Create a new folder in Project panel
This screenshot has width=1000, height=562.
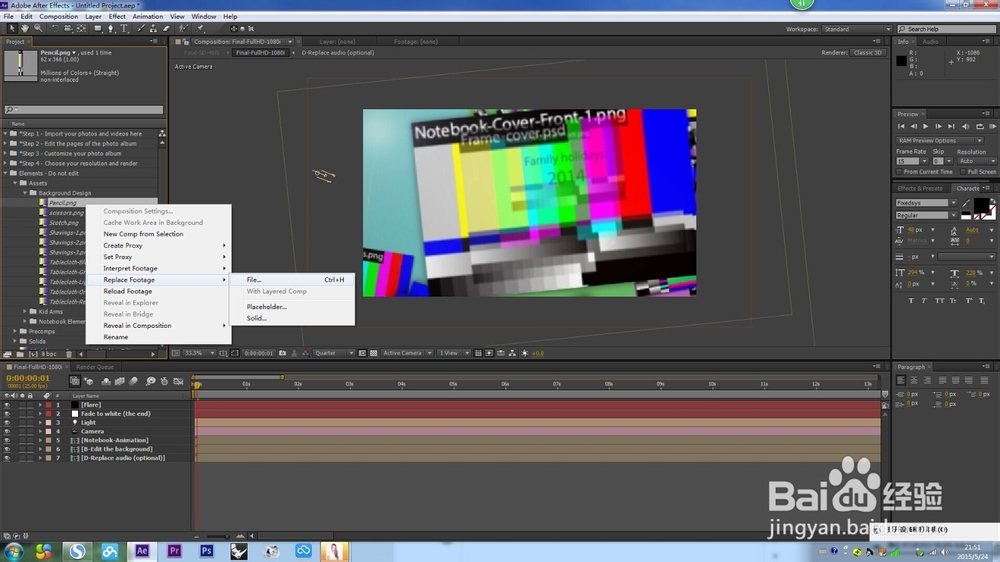[20, 354]
